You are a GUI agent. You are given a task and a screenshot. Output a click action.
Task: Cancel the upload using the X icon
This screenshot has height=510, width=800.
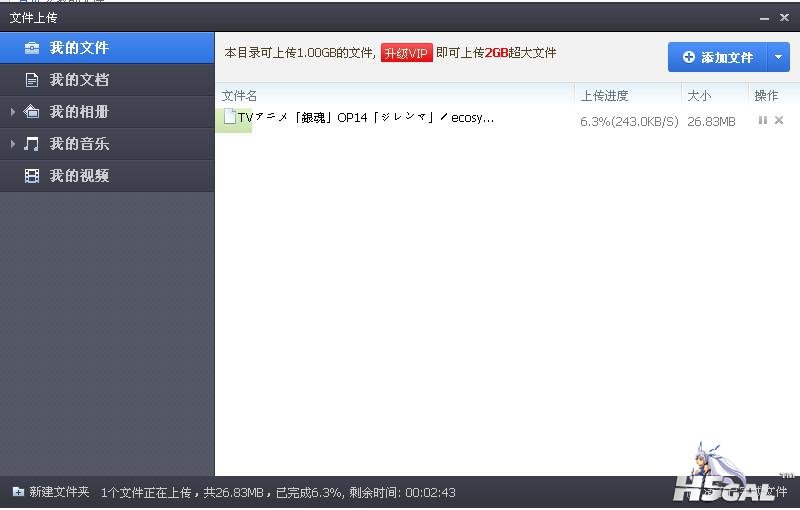[x=779, y=120]
